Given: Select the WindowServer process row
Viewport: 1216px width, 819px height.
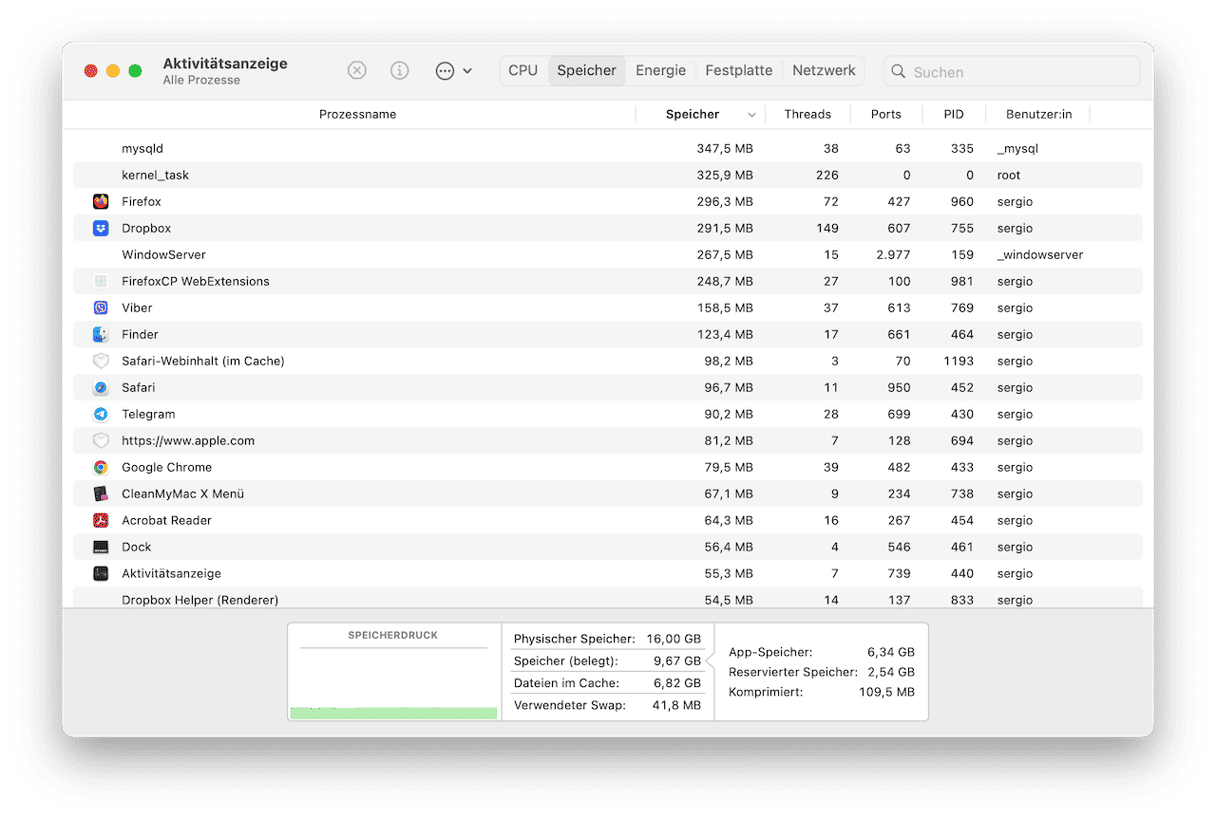Looking at the screenshot, I should tap(608, 255).
